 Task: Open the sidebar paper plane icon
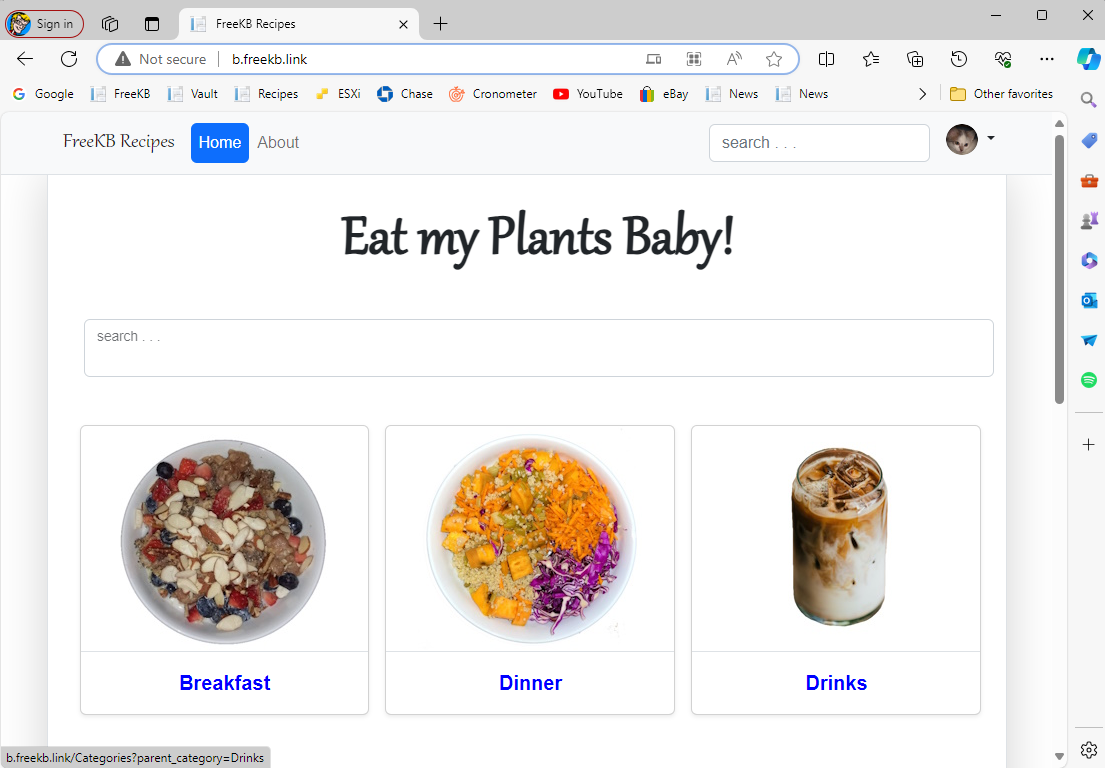(x=1089, y=340)
